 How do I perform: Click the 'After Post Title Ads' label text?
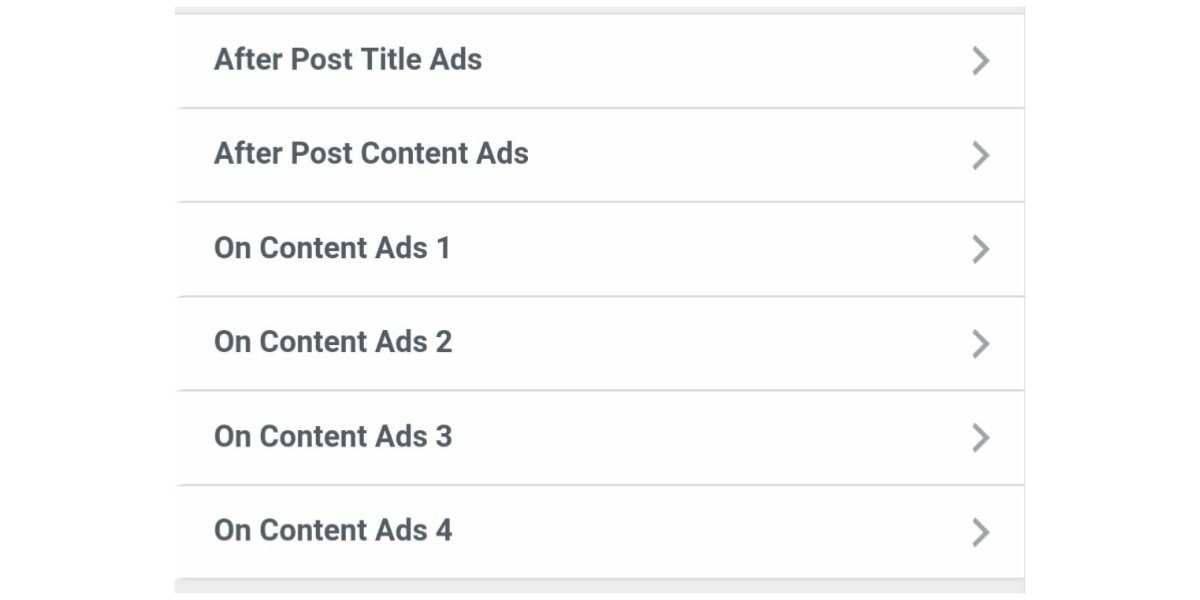point(347,60)
